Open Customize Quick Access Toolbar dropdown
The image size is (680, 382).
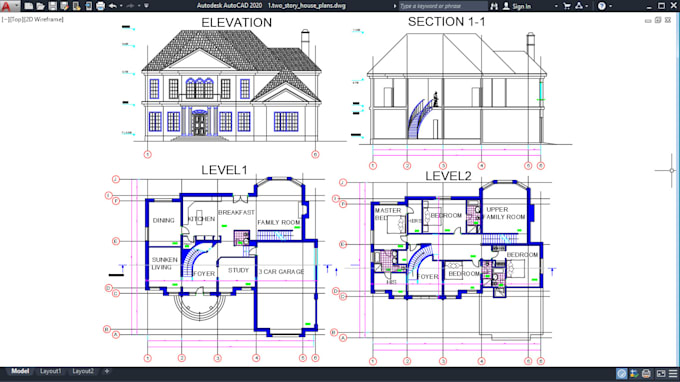point(147,6)
